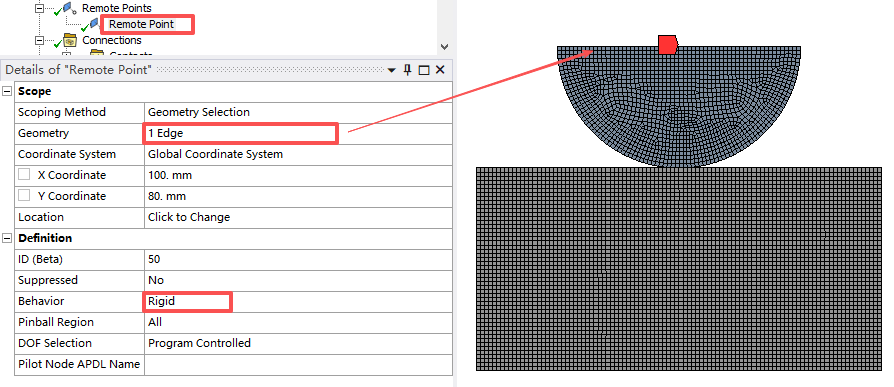The height and width of the screenshot is (387, 894).
Task: Click the Remote Point child node icon
Action: (95, 24)
